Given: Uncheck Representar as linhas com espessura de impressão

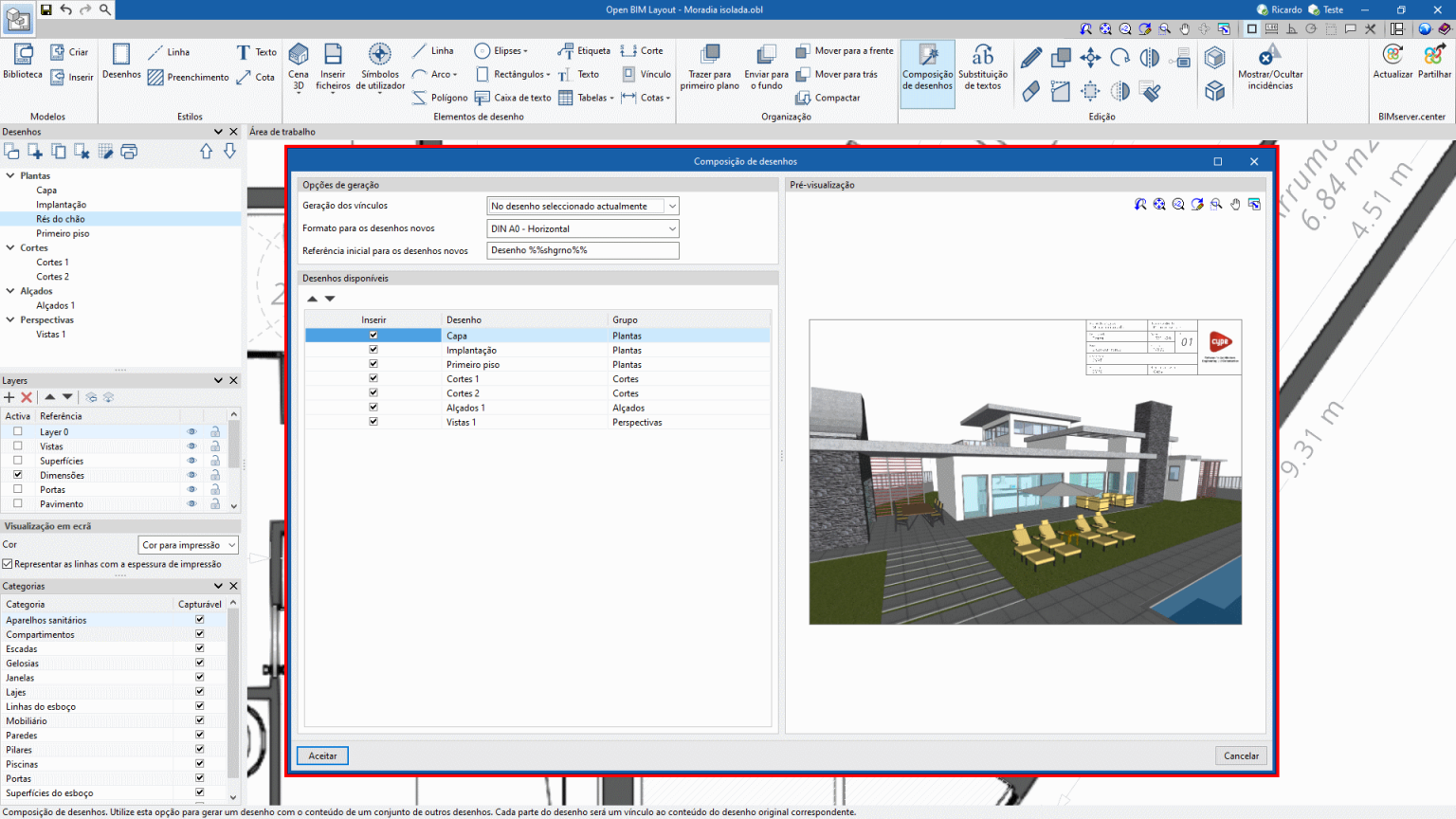Looking at the screenshot, I should [x=7, y=563].
